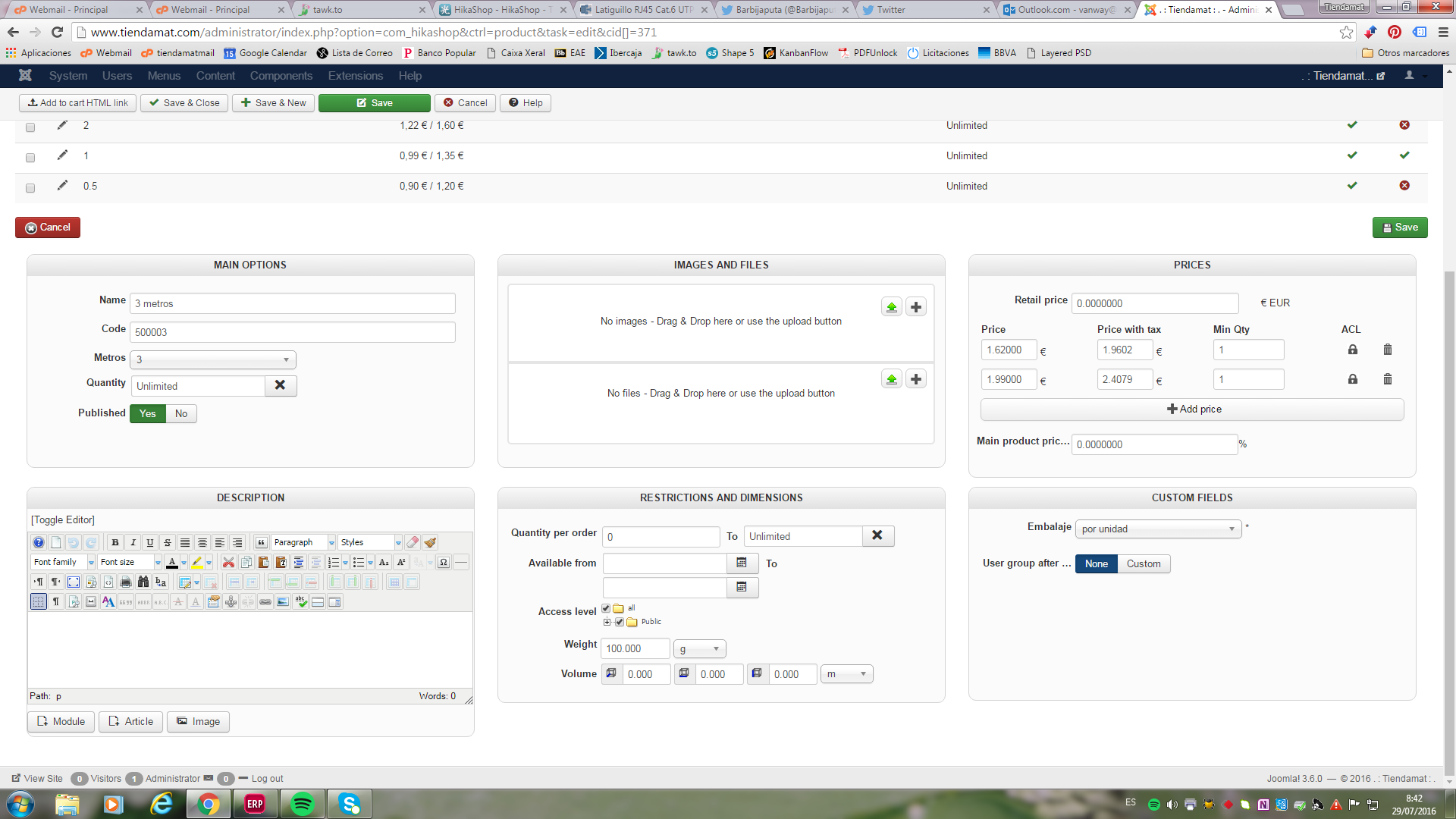Open the Metros dropdown
1456x819 pixels.
[212, 359]
